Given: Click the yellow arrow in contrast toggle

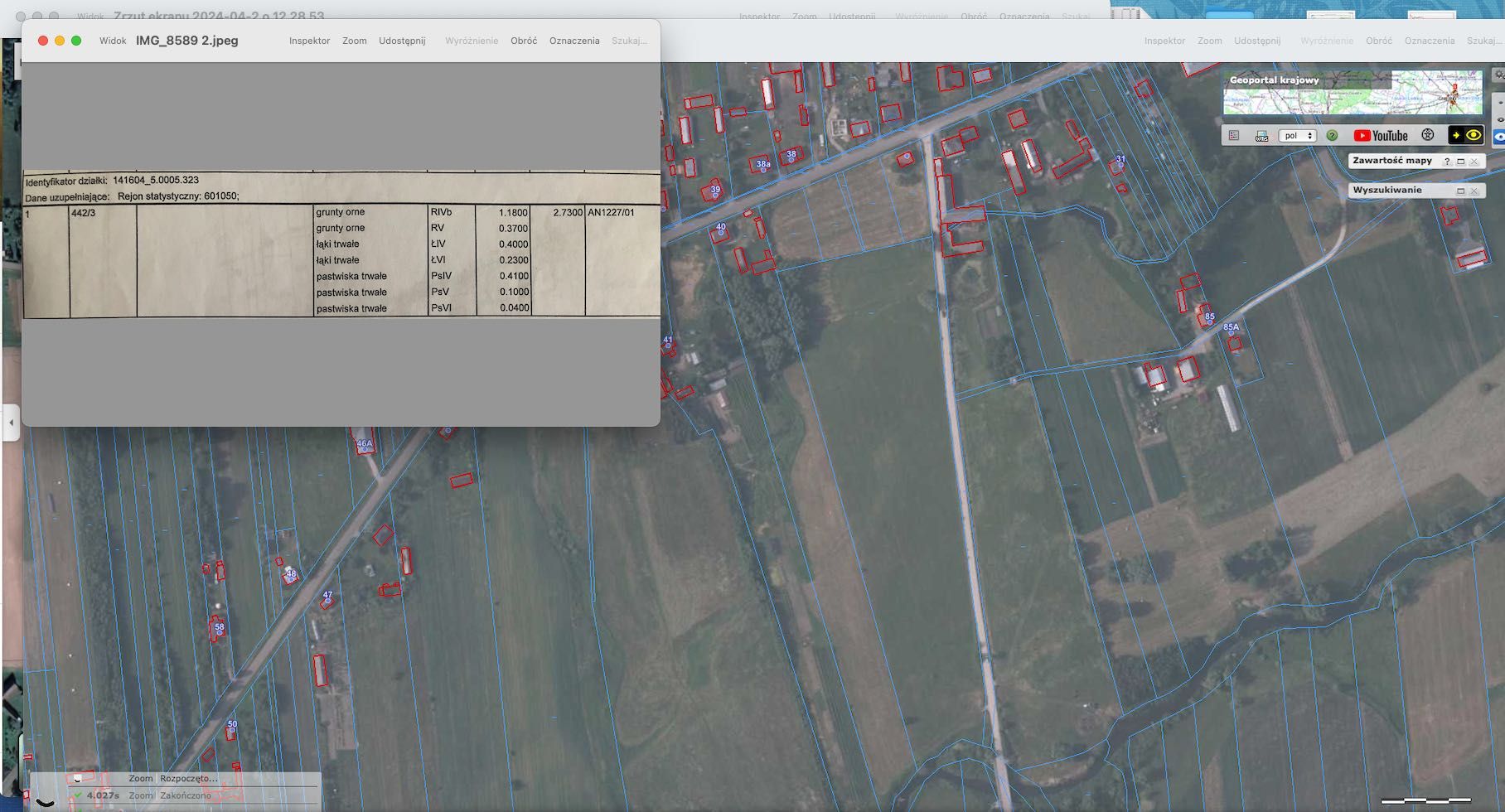Looking at the screenshot, I should 1456,135.
